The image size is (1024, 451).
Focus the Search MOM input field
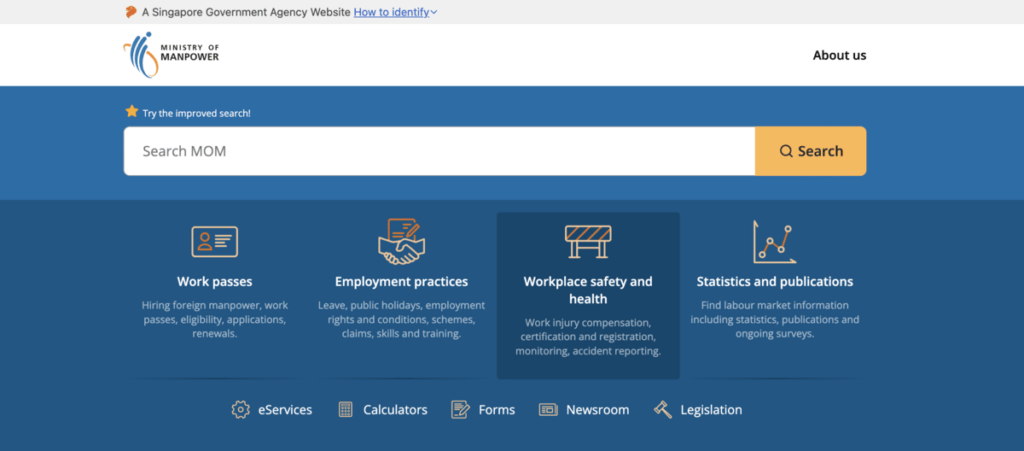pos(440,151)
